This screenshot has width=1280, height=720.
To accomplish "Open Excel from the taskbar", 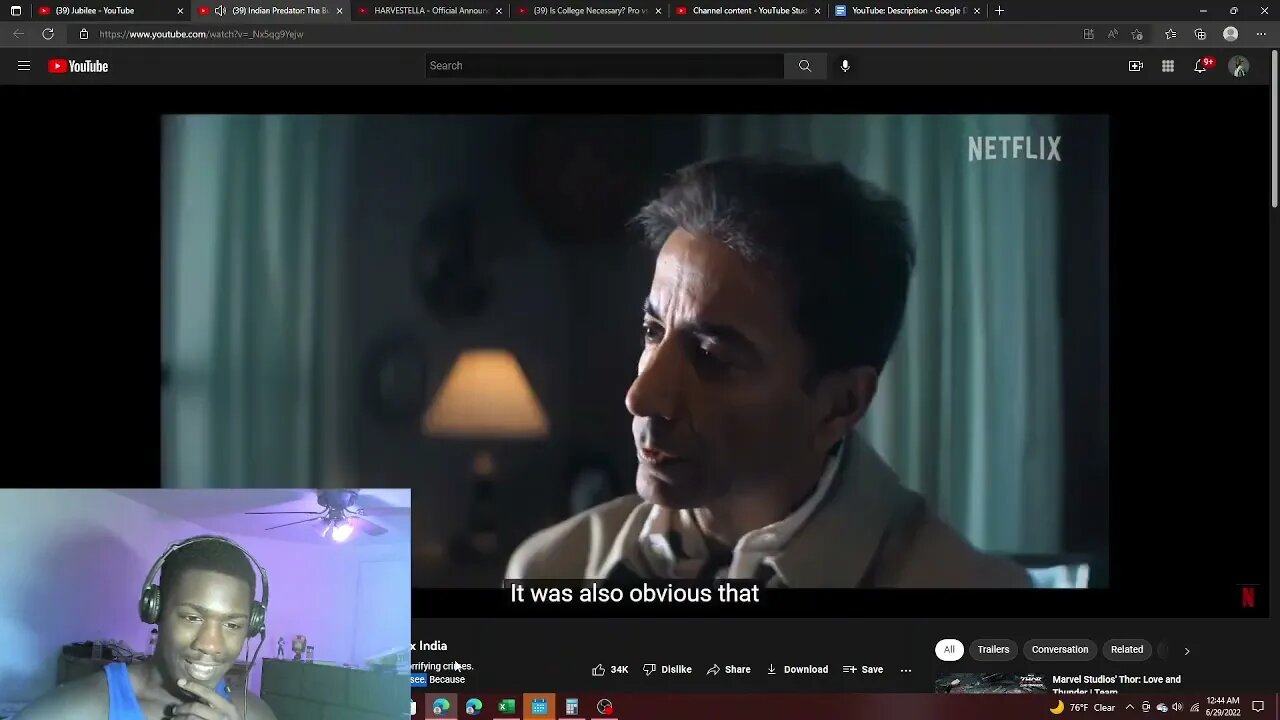I will 506,707.
